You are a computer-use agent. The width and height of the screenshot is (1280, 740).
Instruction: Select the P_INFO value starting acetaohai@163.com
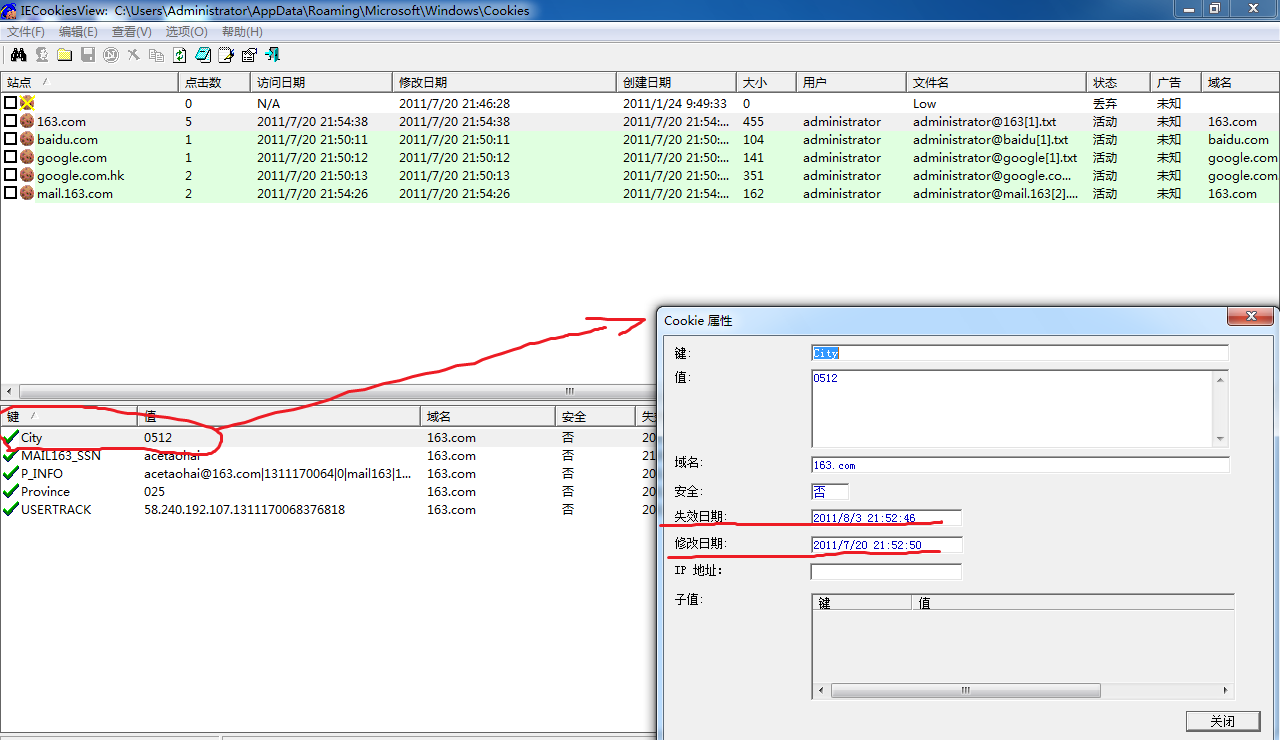click(x=278, y=473)
